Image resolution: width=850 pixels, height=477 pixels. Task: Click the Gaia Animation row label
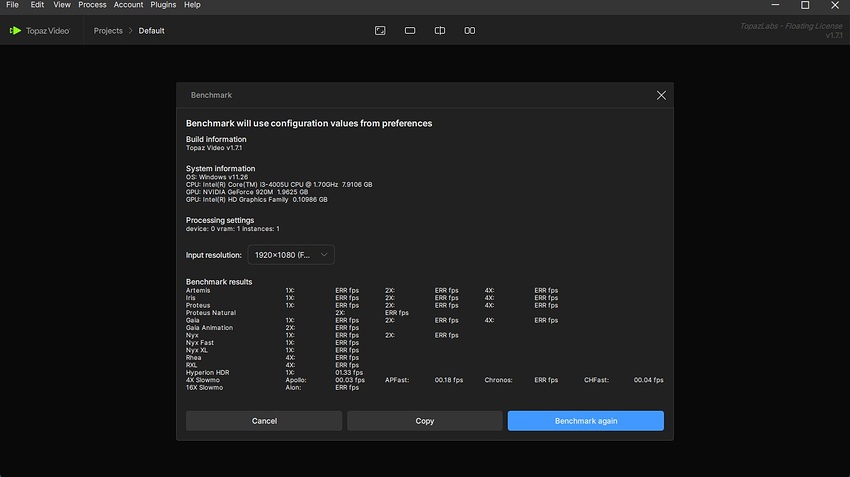(x=209, y=328)
